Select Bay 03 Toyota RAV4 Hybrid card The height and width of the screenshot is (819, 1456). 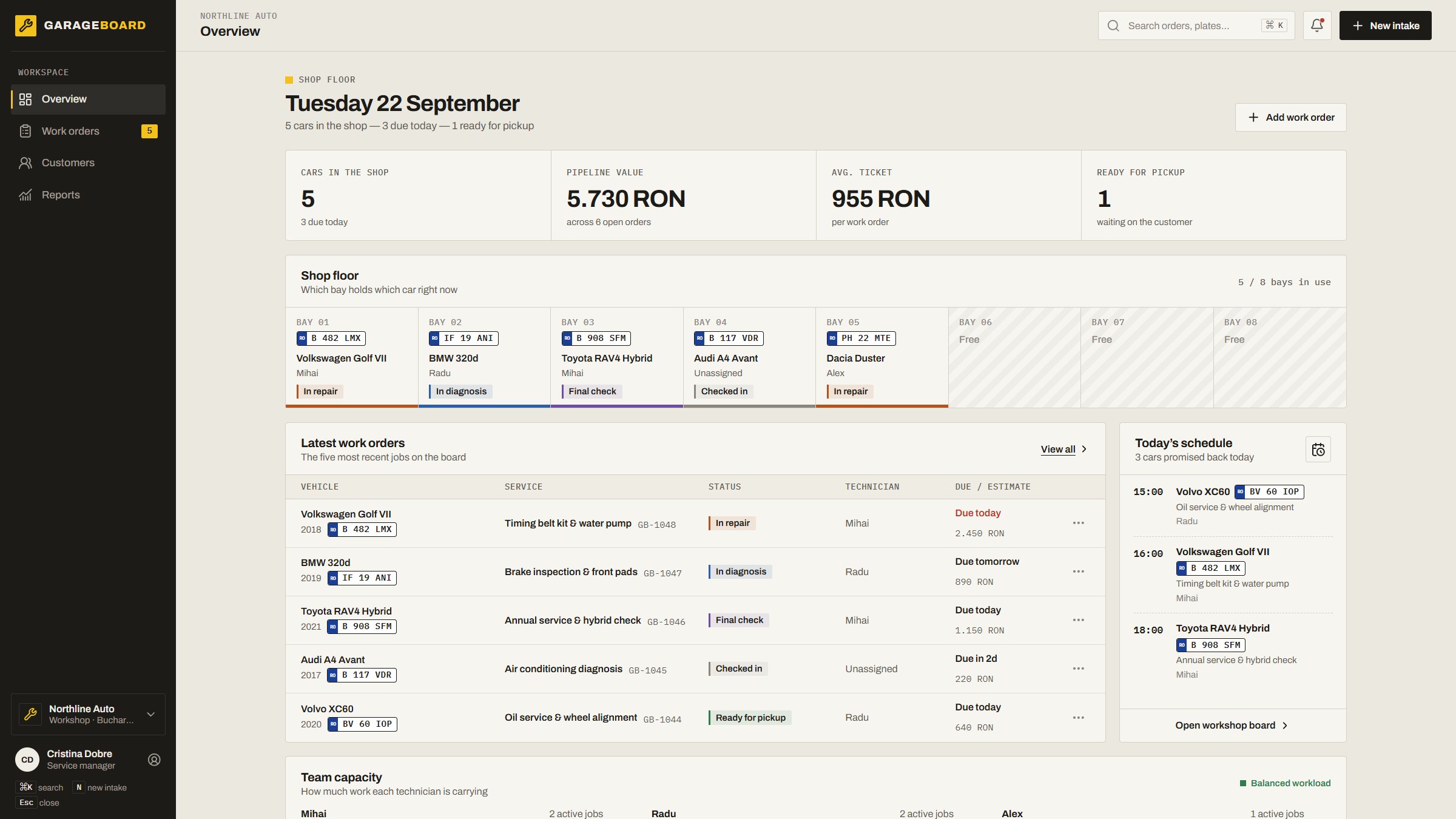(617, 357)
